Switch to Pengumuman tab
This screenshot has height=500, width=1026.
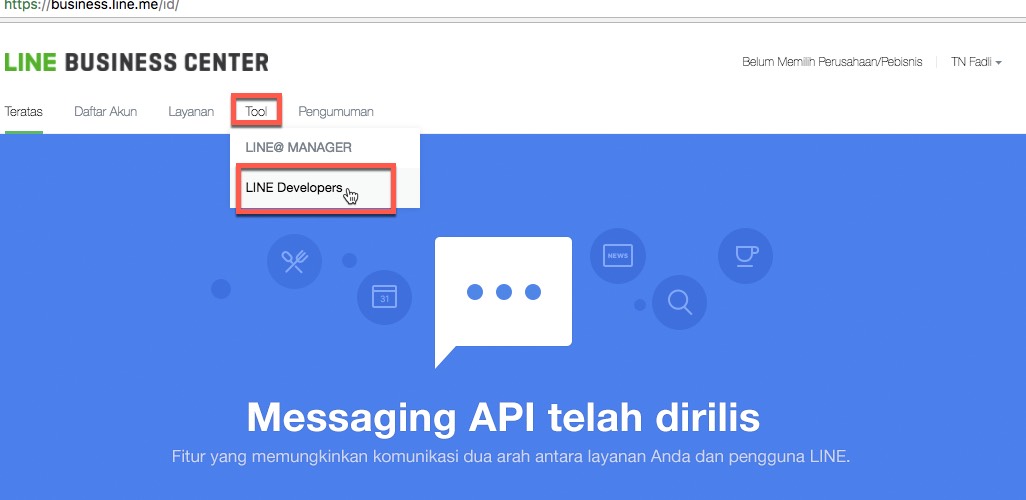(336, 111)
